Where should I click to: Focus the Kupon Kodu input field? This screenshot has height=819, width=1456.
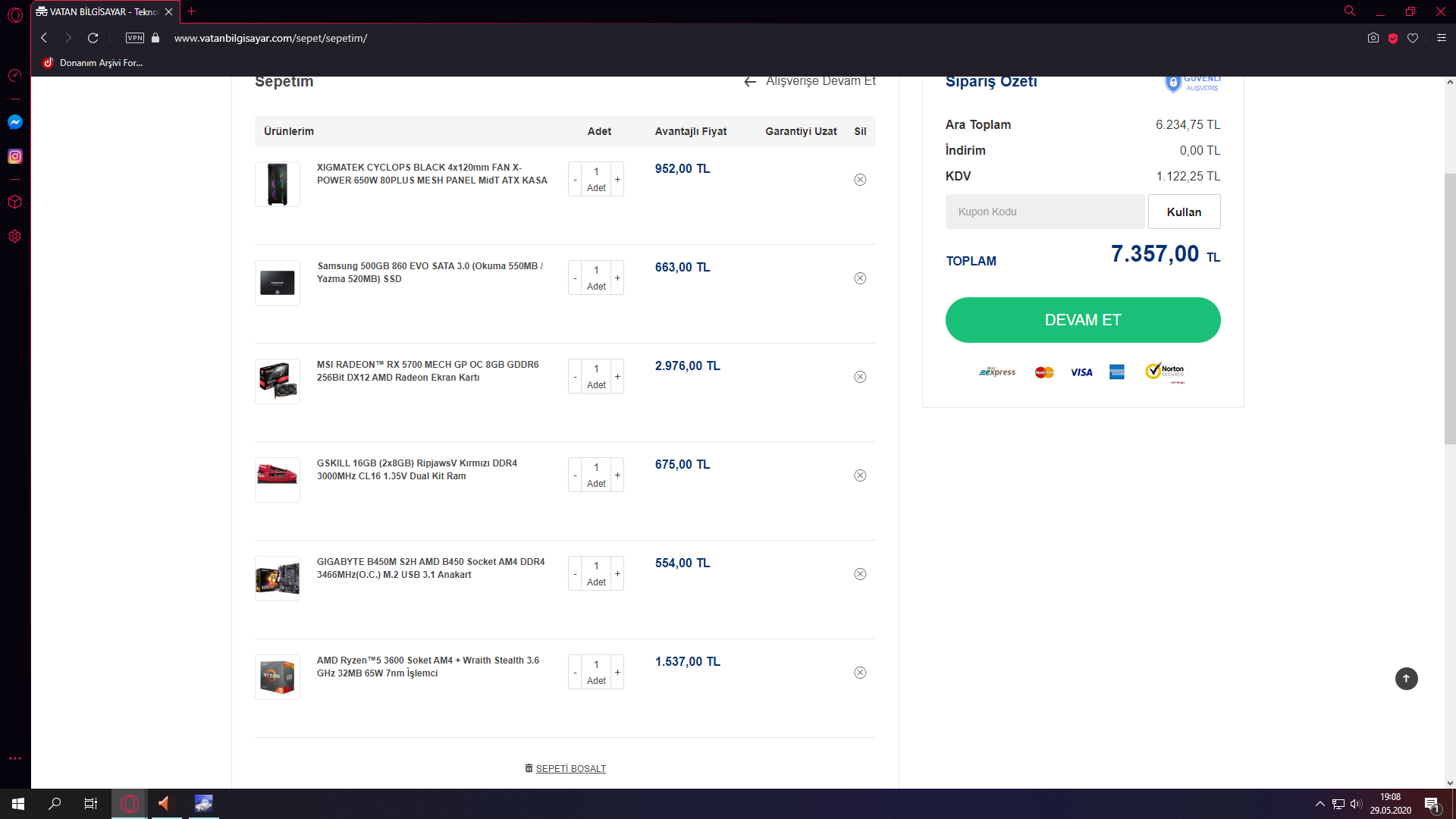pos(1045,212)
